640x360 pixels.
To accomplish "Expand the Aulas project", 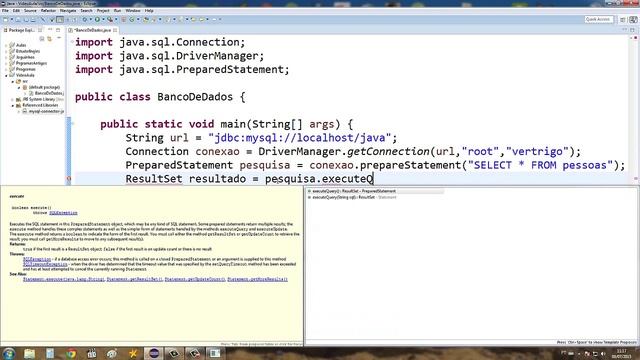I will [x=6, y=45].
